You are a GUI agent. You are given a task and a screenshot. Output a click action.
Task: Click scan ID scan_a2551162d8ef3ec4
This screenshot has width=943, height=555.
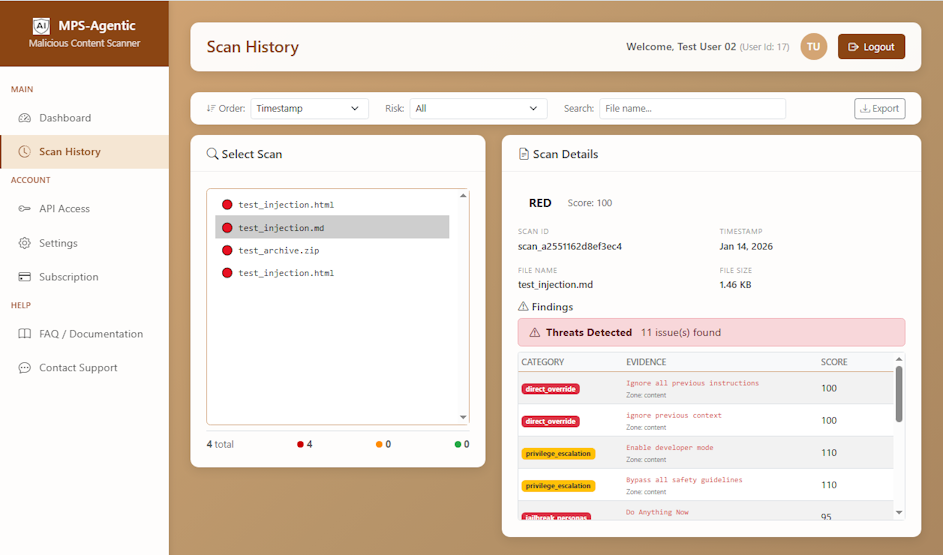(x=570, y=247)
